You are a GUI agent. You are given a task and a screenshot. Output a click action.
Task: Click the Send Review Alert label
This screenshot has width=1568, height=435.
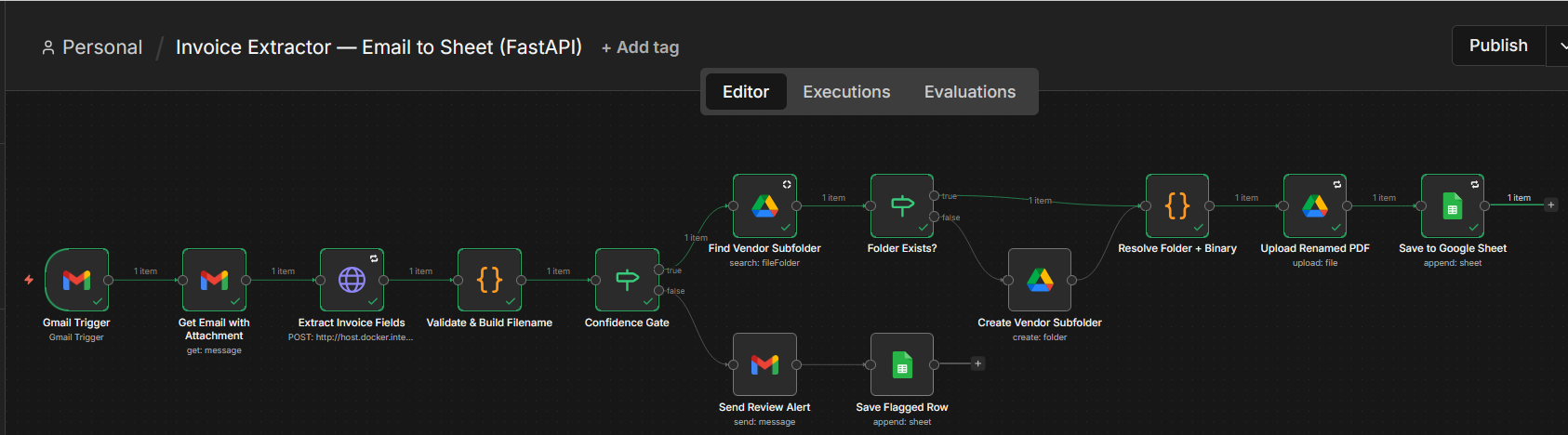[x=764, y=407]
